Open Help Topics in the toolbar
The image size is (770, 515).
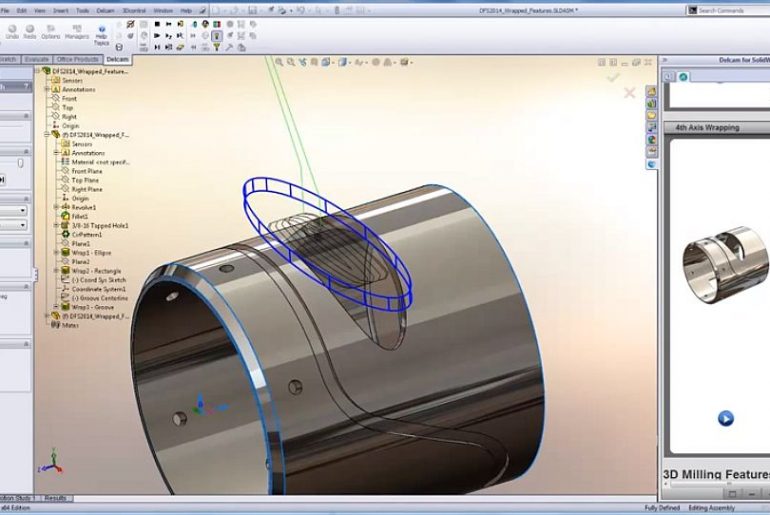click(x=101, y=36)
